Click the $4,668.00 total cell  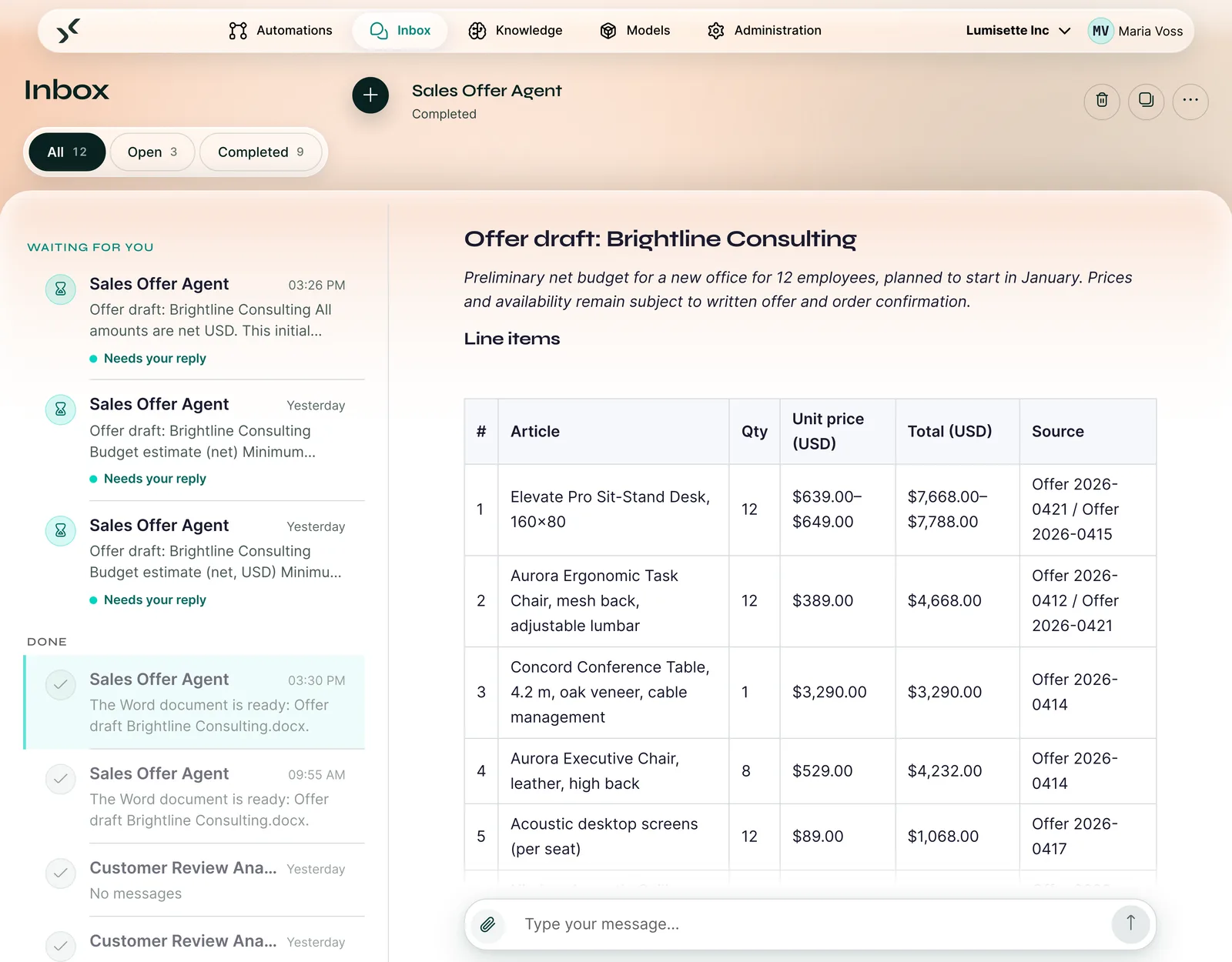tap(958, 601)
